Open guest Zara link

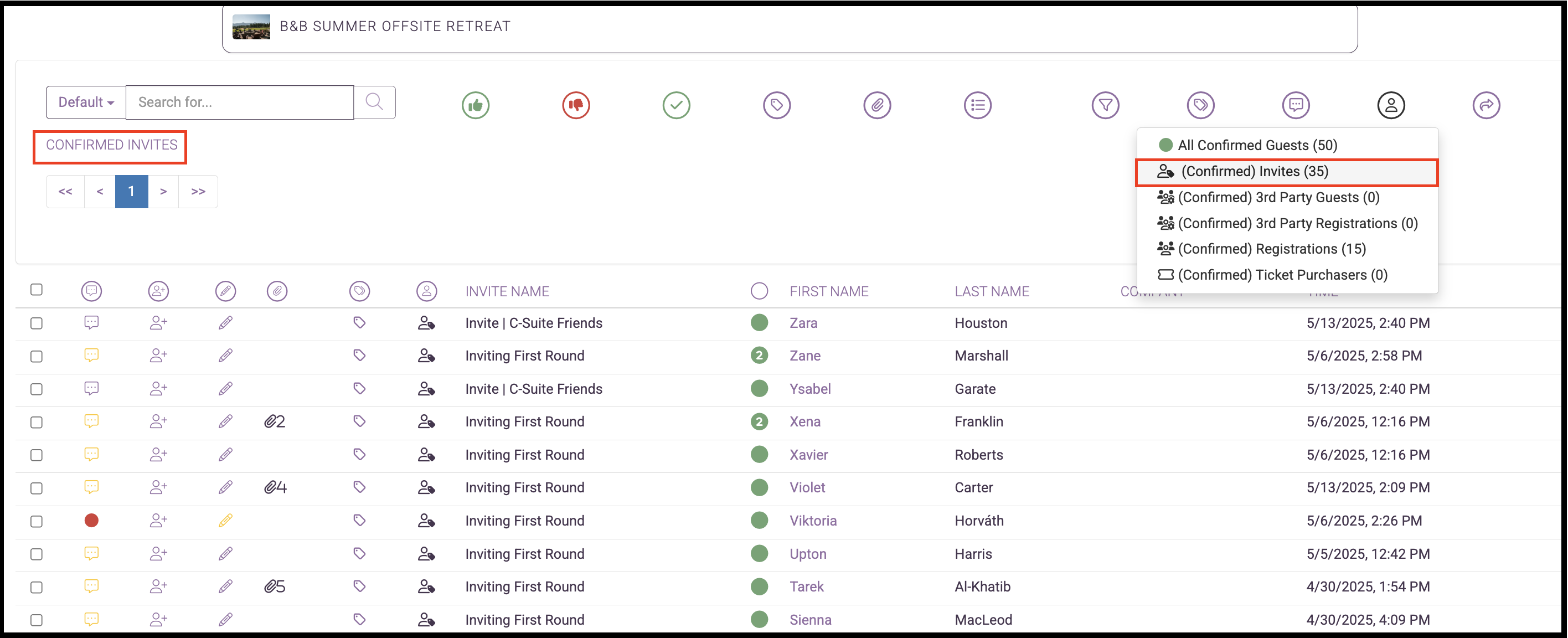pos(803,323)
